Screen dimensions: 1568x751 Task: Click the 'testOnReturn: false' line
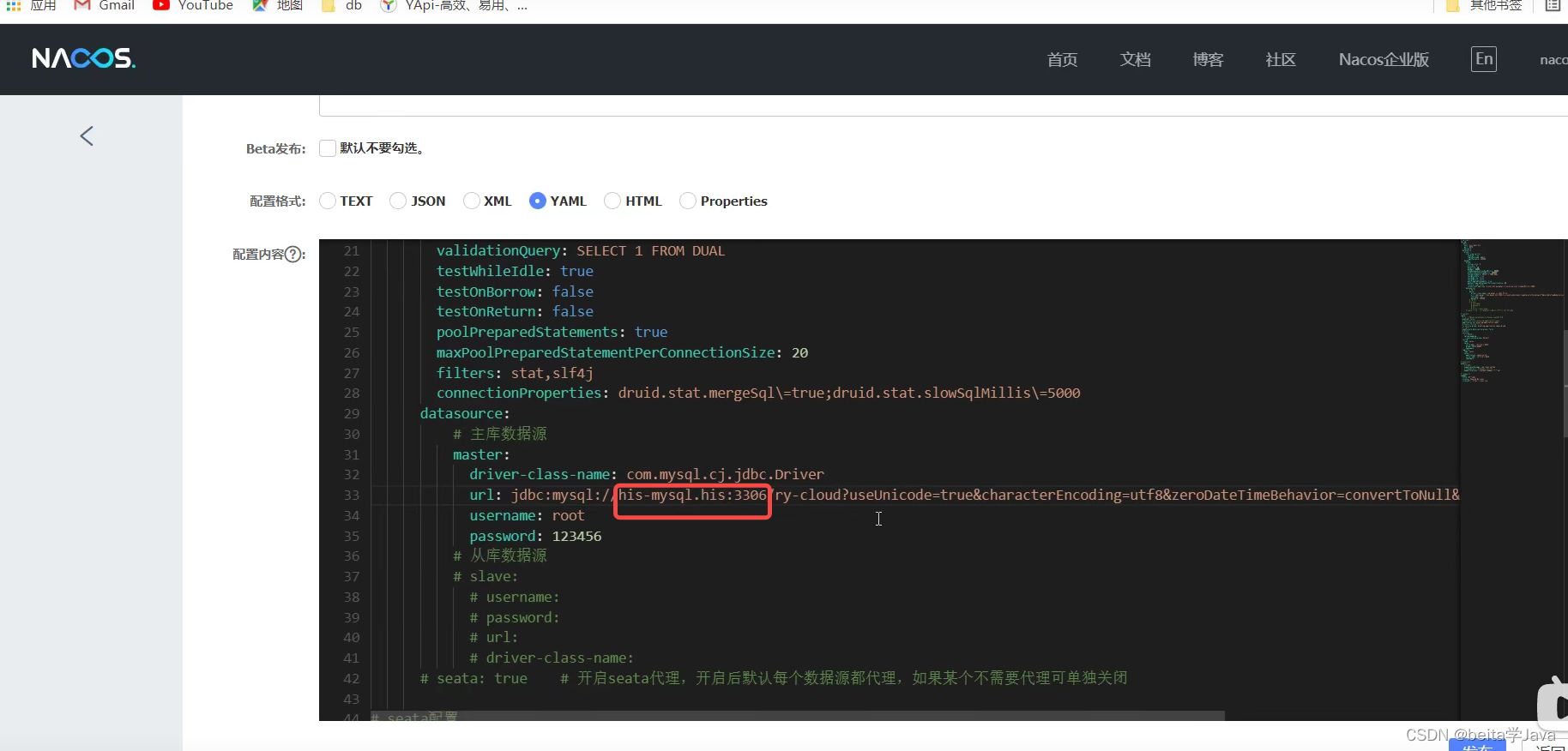(515, 311)
